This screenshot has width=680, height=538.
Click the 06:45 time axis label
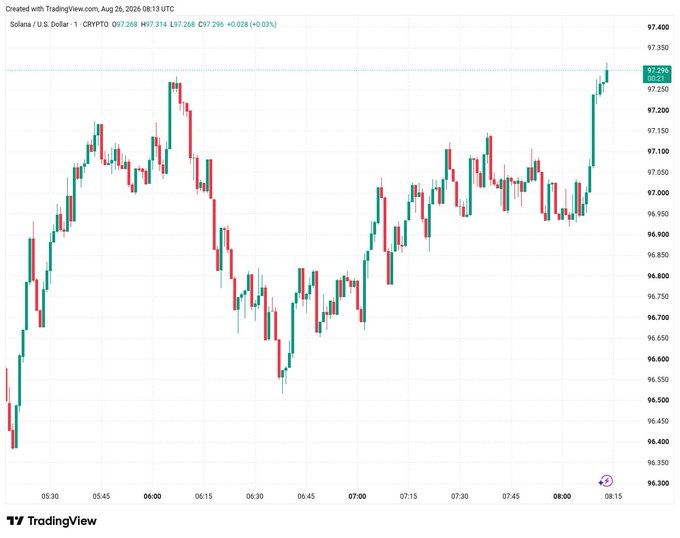coord(306,496)
